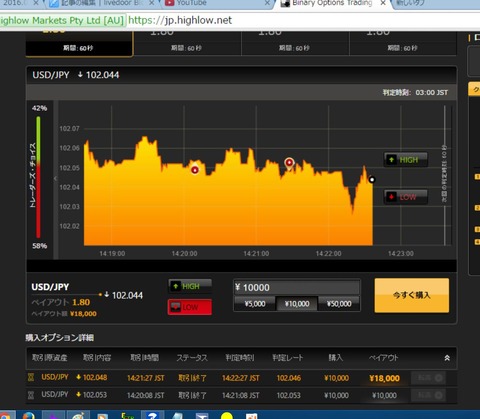Select red LOW option in the order panel
Screen dimensions: 480x419
[x=190, y=307]
